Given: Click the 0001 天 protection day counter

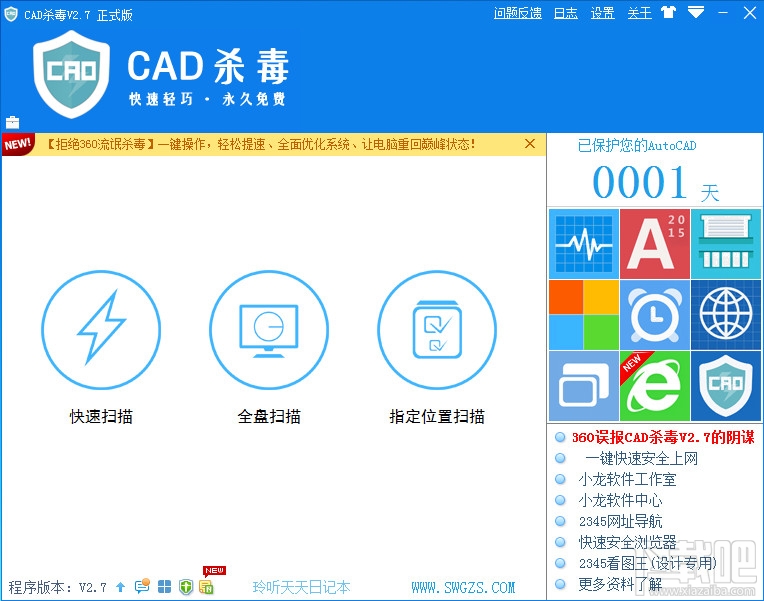Looking at the screenshot, I should click(x=656, y=182).
